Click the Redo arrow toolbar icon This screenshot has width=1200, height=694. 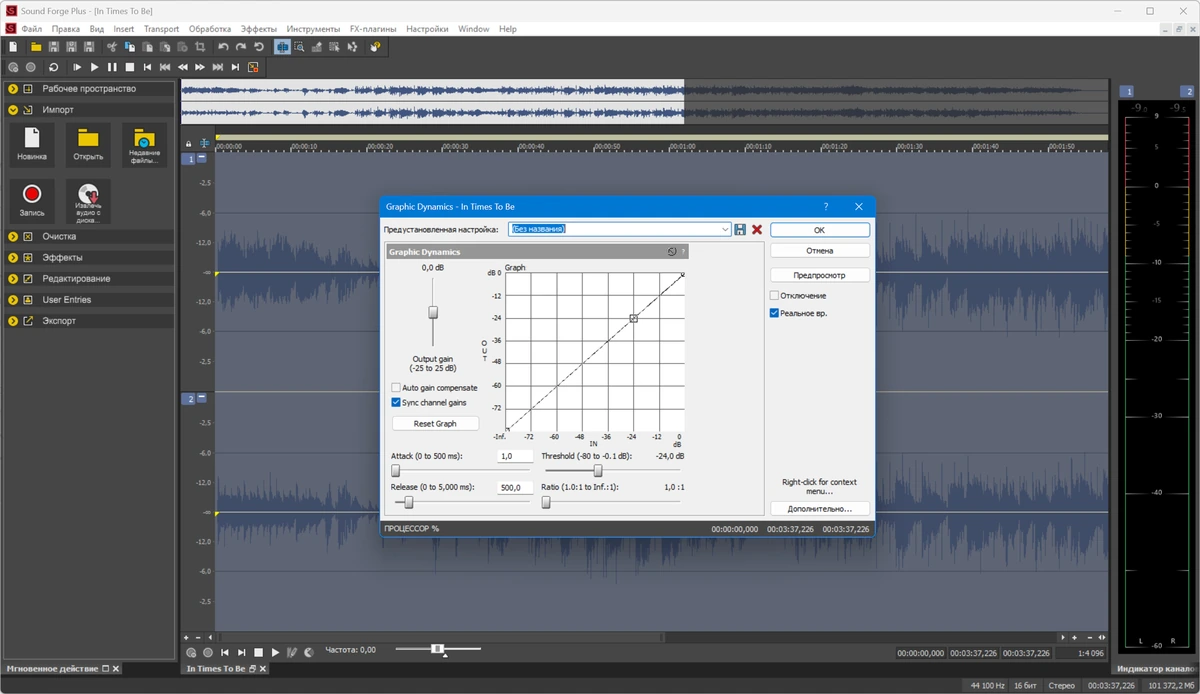tap(241, 47)
